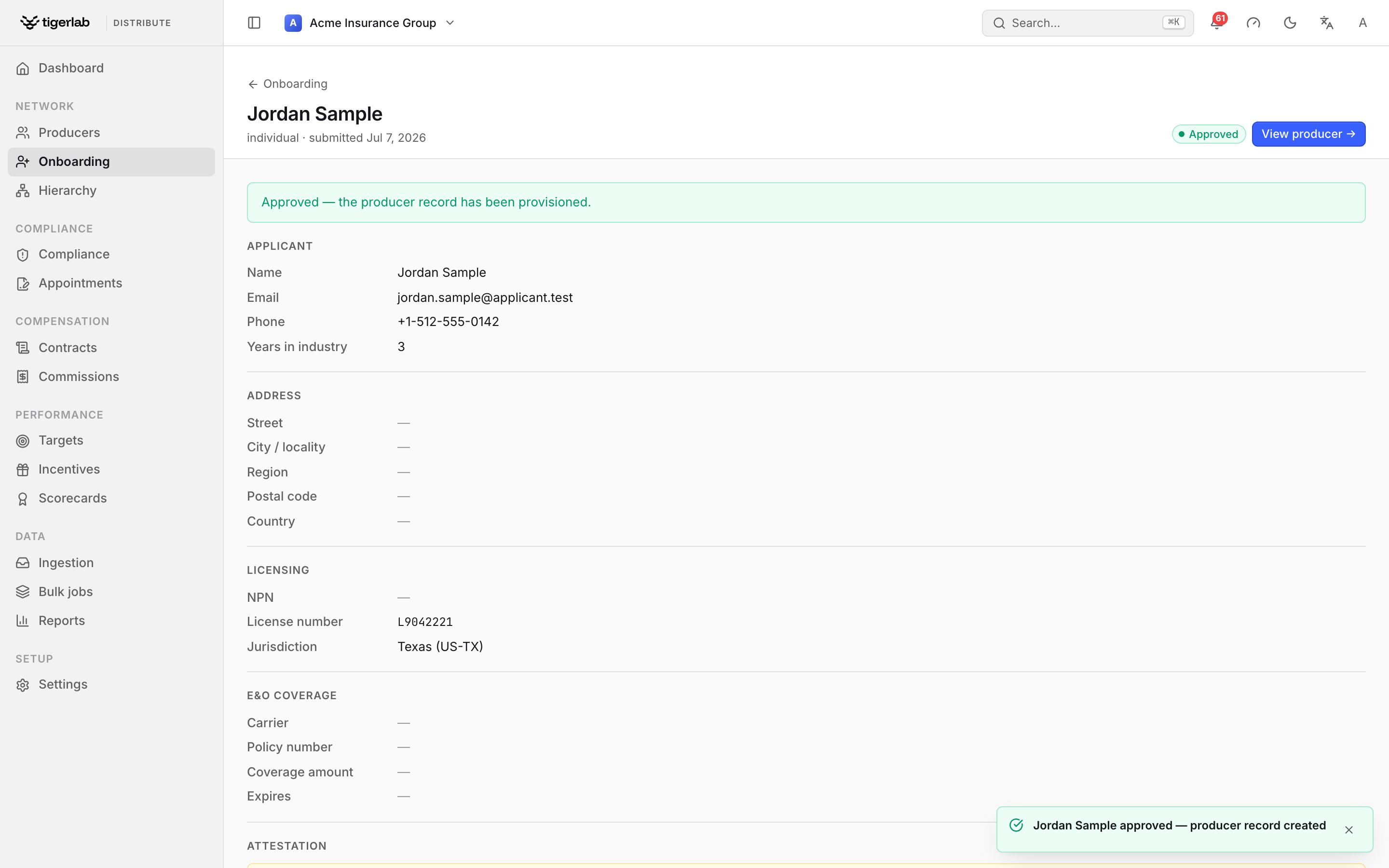Open the language translation icon
Image resolution: width=1389 pixels, height=868 pixels.
(x=1326, y=23)
